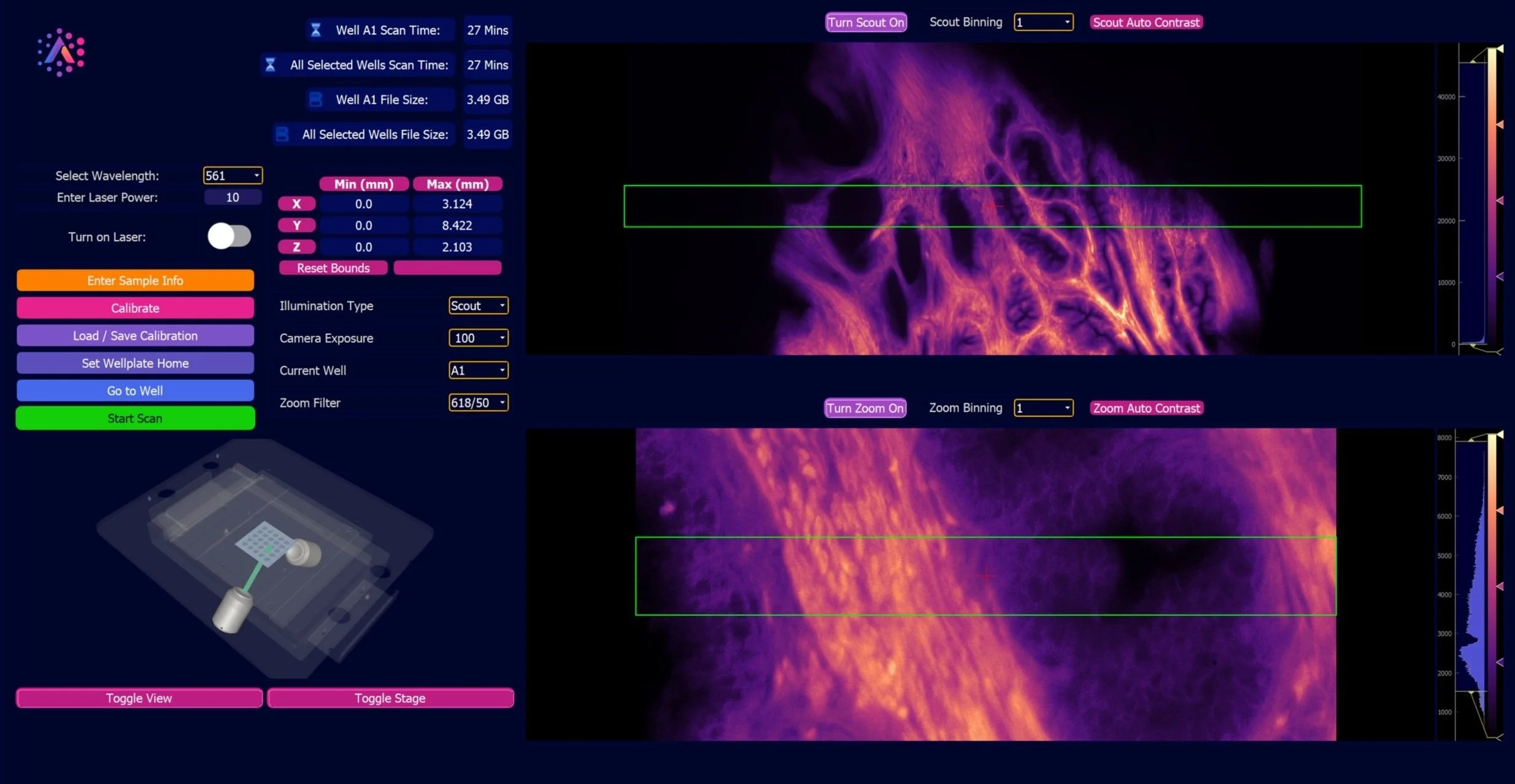Click the Well A1 File Size value 3.49 GB
Image resolution: width=1515 pixels, height=784 pixels.
(488, 99)
